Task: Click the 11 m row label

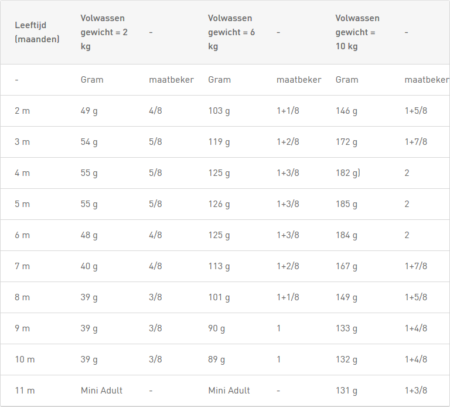Action: click(25, 390)
